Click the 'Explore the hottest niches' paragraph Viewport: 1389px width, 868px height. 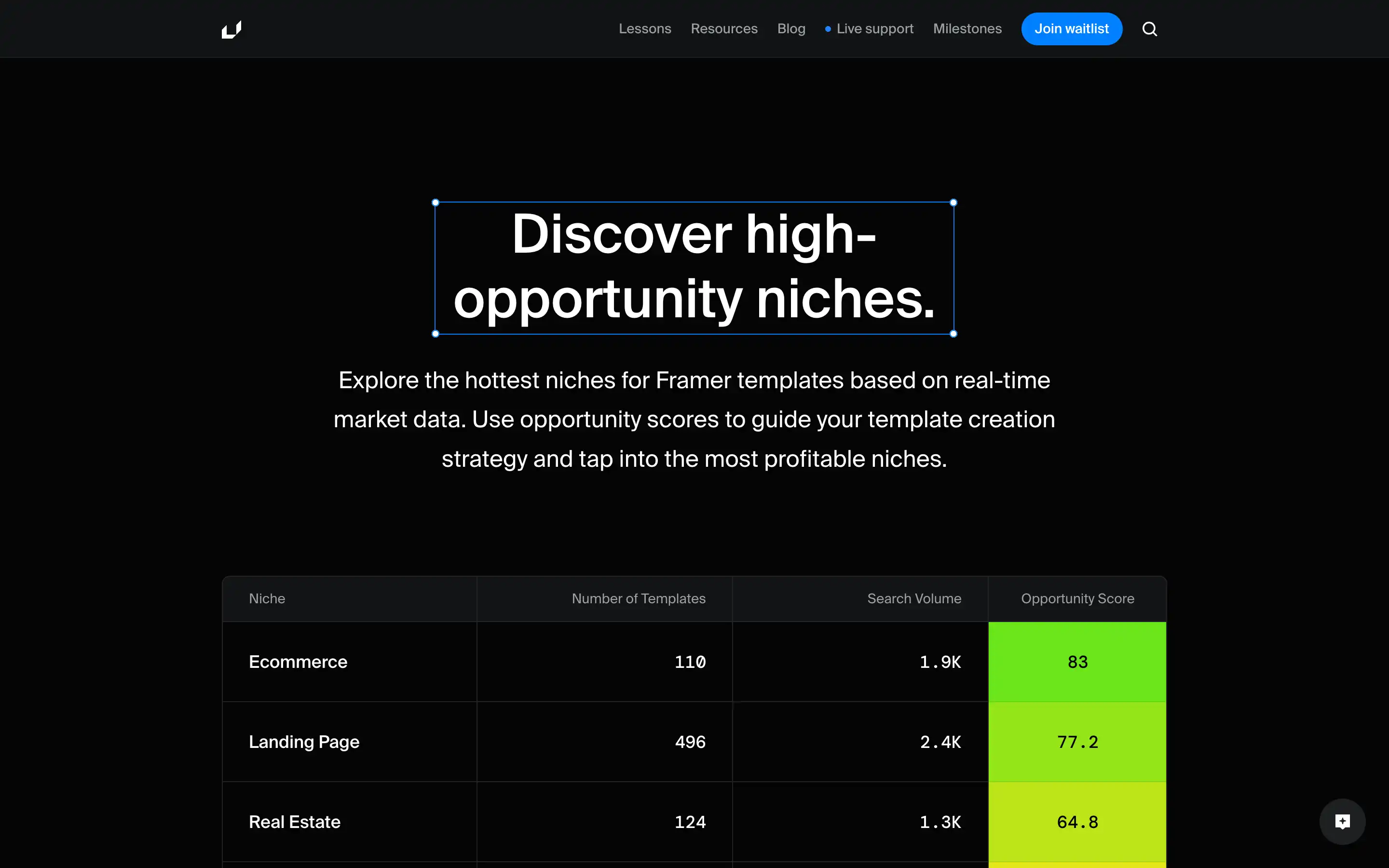click(x=694, y=420)
